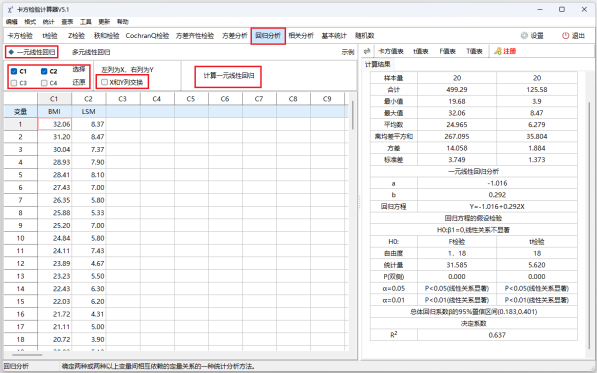Viewport: 597px width, 373px height.
Task: Open the 统计 menu
Action: point(48,22)
